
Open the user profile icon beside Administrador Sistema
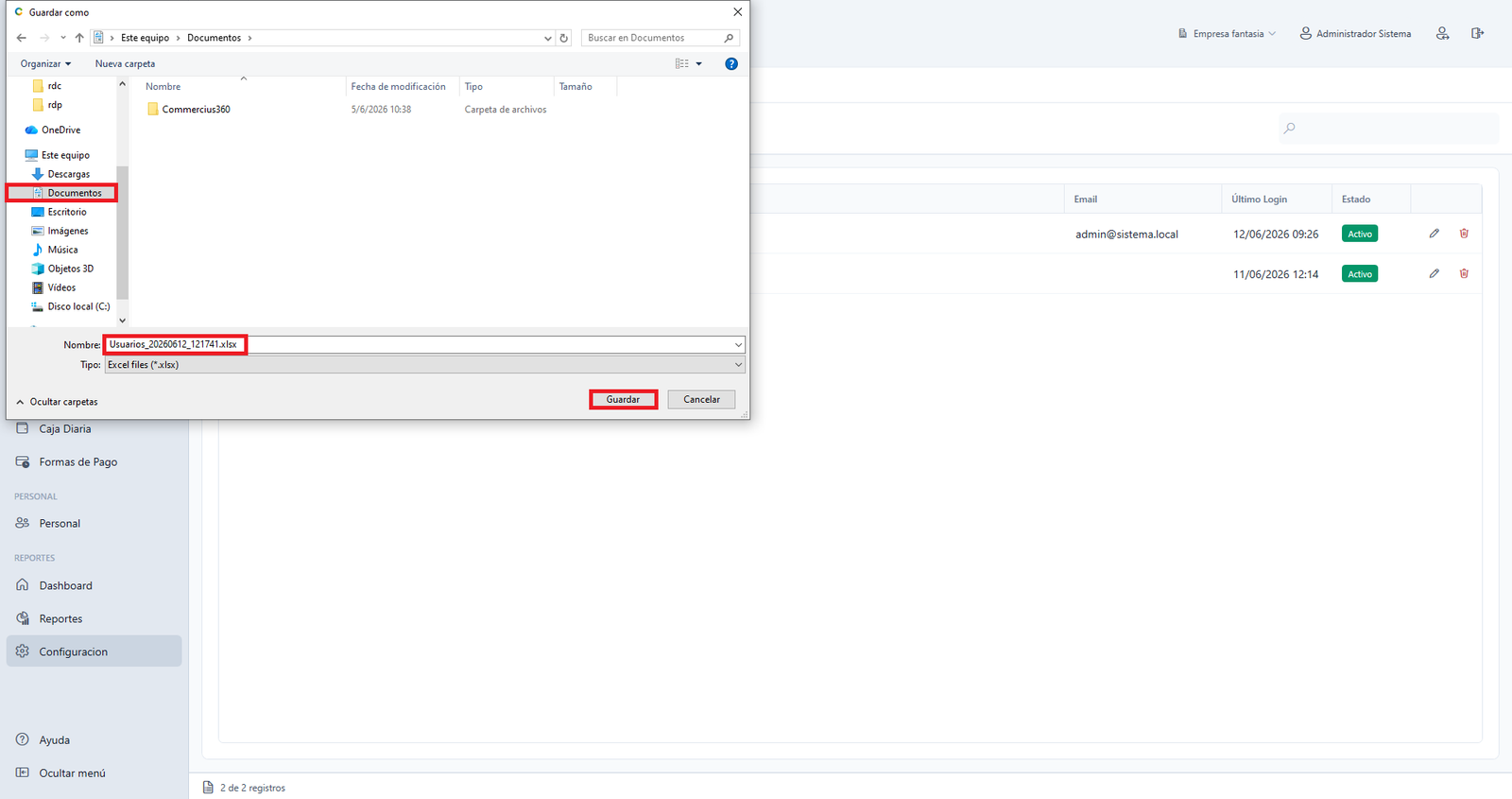[1442, 33]
